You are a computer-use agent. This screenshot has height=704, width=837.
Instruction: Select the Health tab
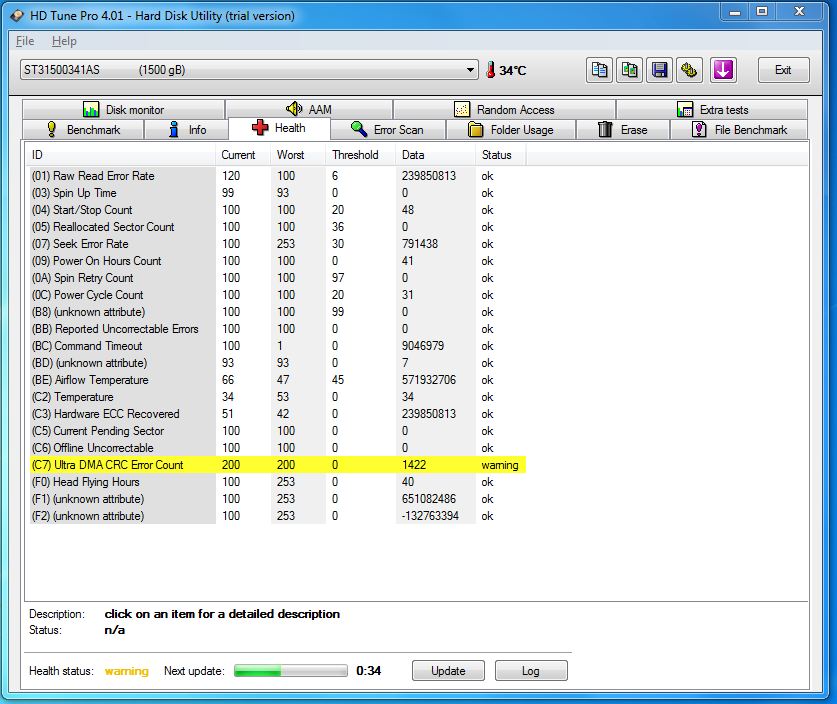tap(279, 128)
